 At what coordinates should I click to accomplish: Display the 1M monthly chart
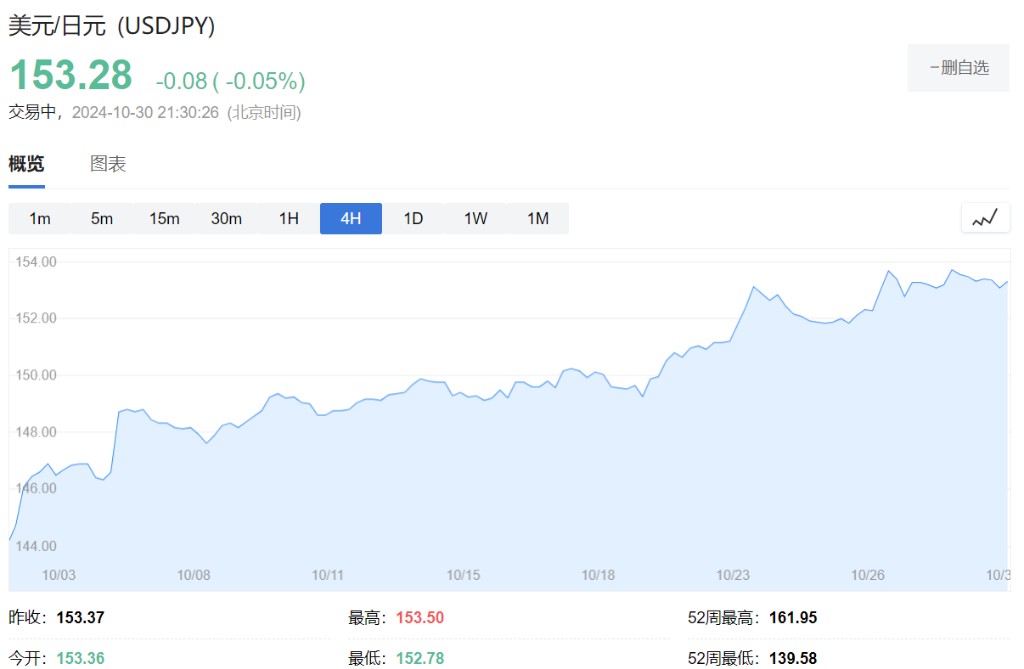[538, 219]
